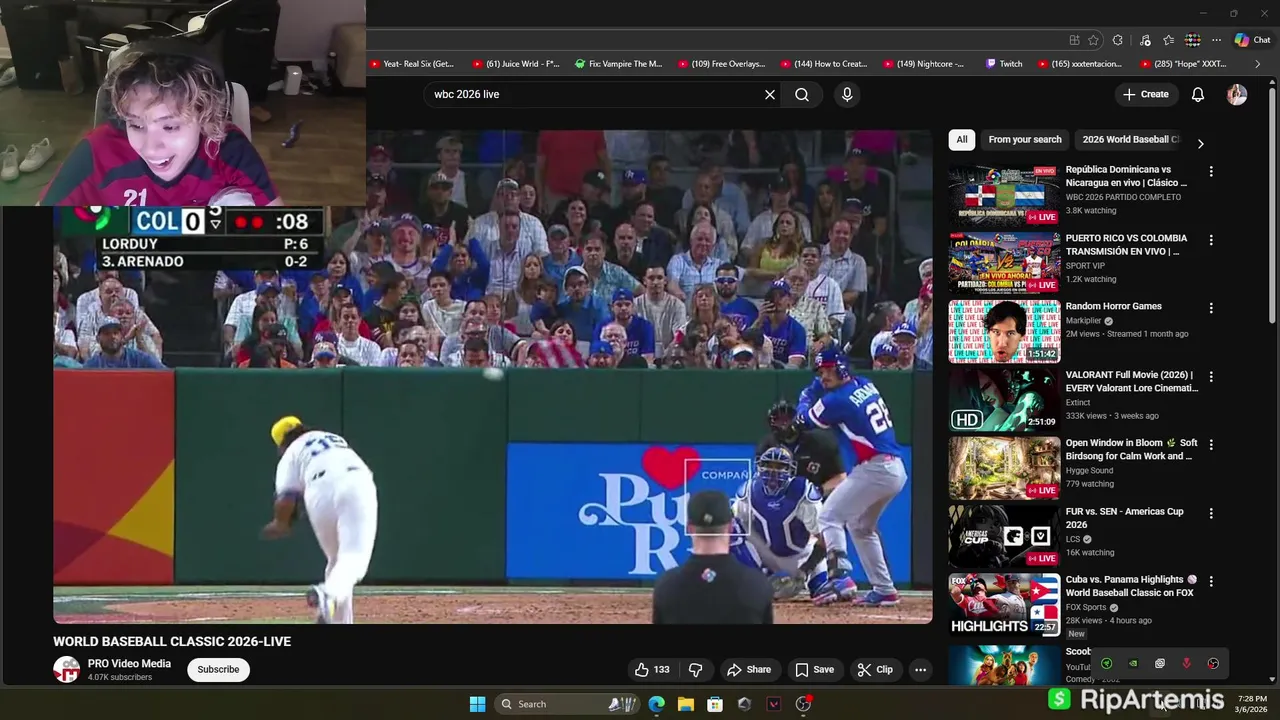Image resolution: width=1280 pixels, height=720 pixels.
Task: Open the Fix: Vampire The M... bookmark
Action: [619, 64]
